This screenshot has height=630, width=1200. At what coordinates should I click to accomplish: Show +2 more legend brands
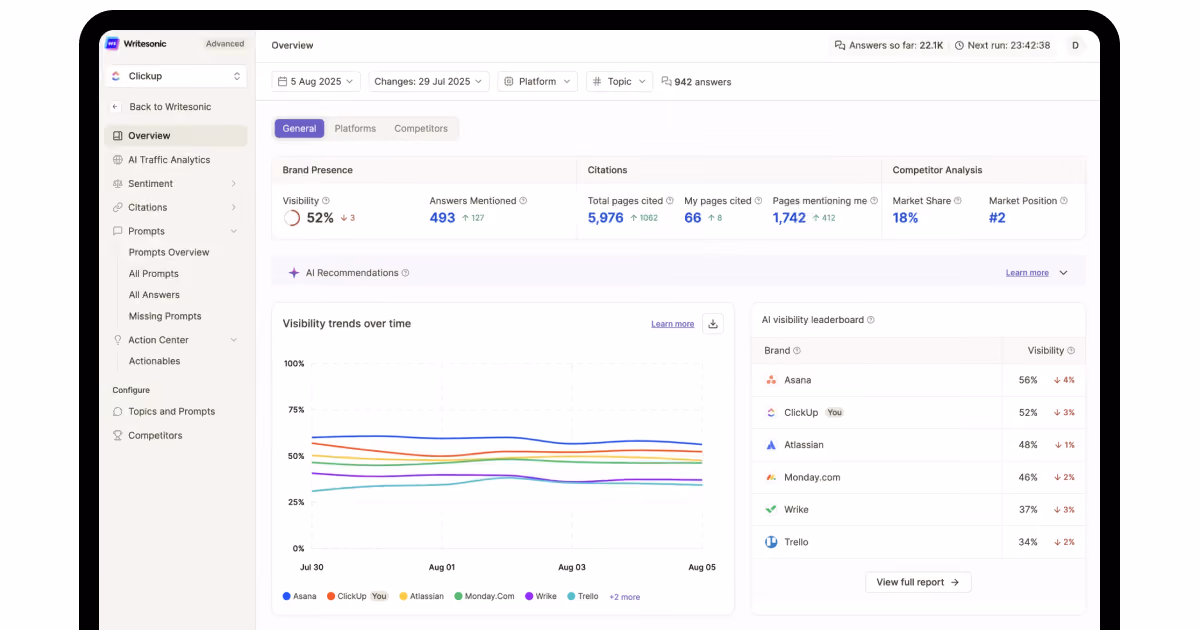point(625,597)
